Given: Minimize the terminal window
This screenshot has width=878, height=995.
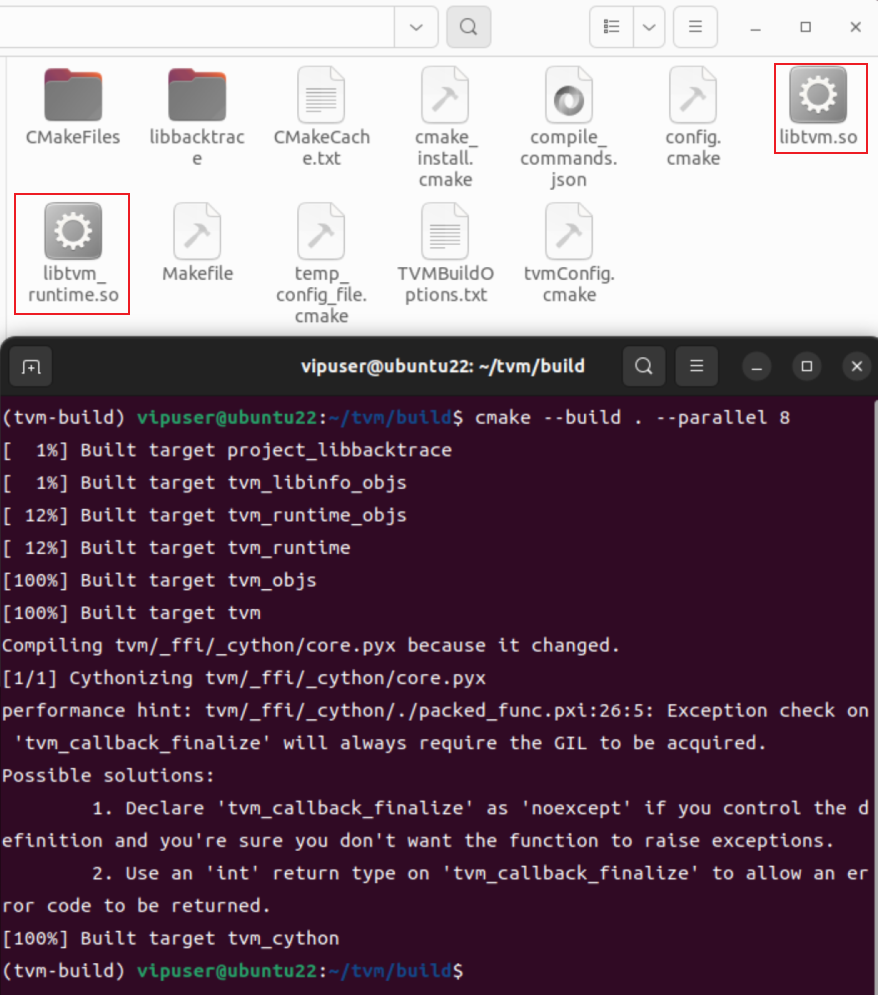Looking at the screenshot, I should click(x=757, y=366).
